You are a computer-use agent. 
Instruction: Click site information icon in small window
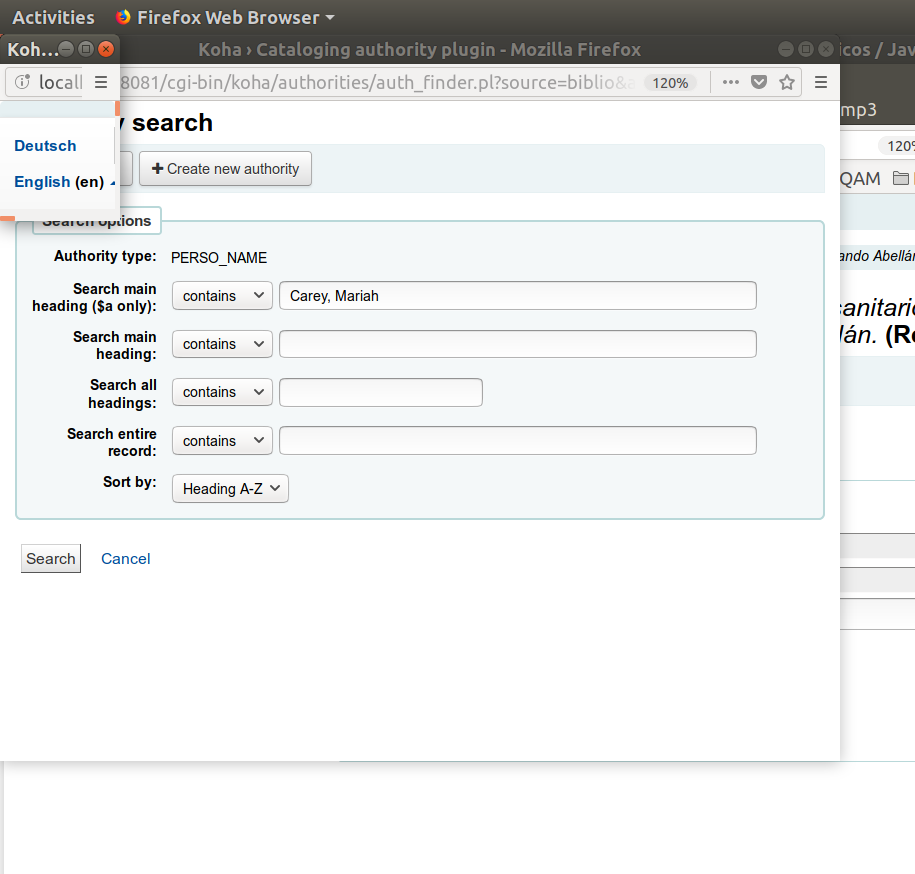coord(23,82)
